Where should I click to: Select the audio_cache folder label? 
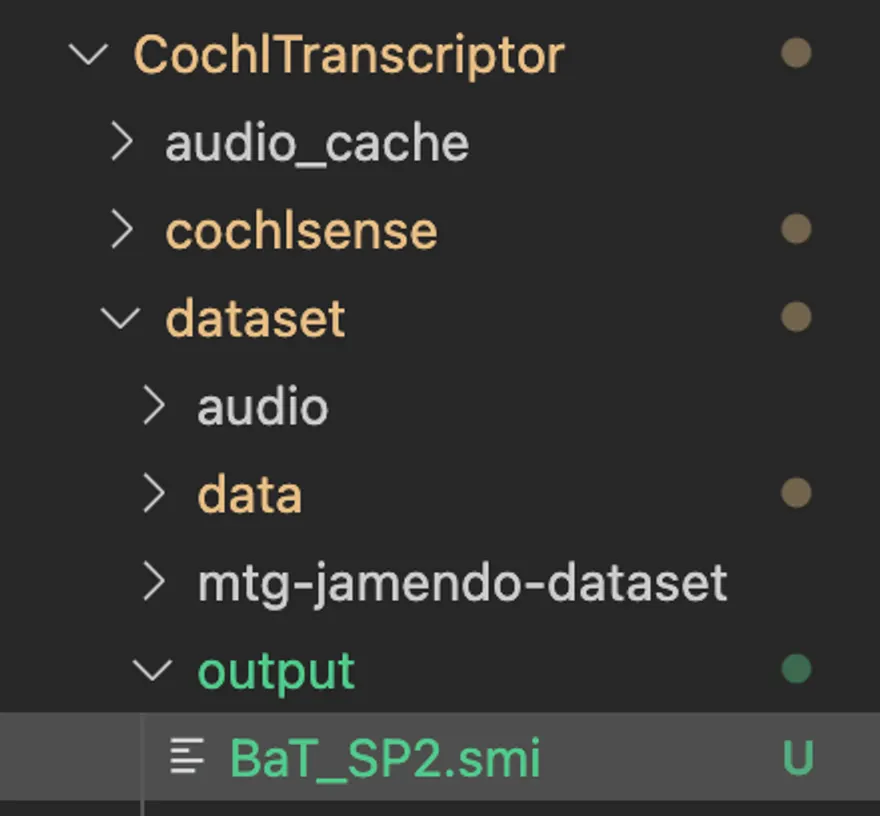pyautogui.click(x=316, y=143)
